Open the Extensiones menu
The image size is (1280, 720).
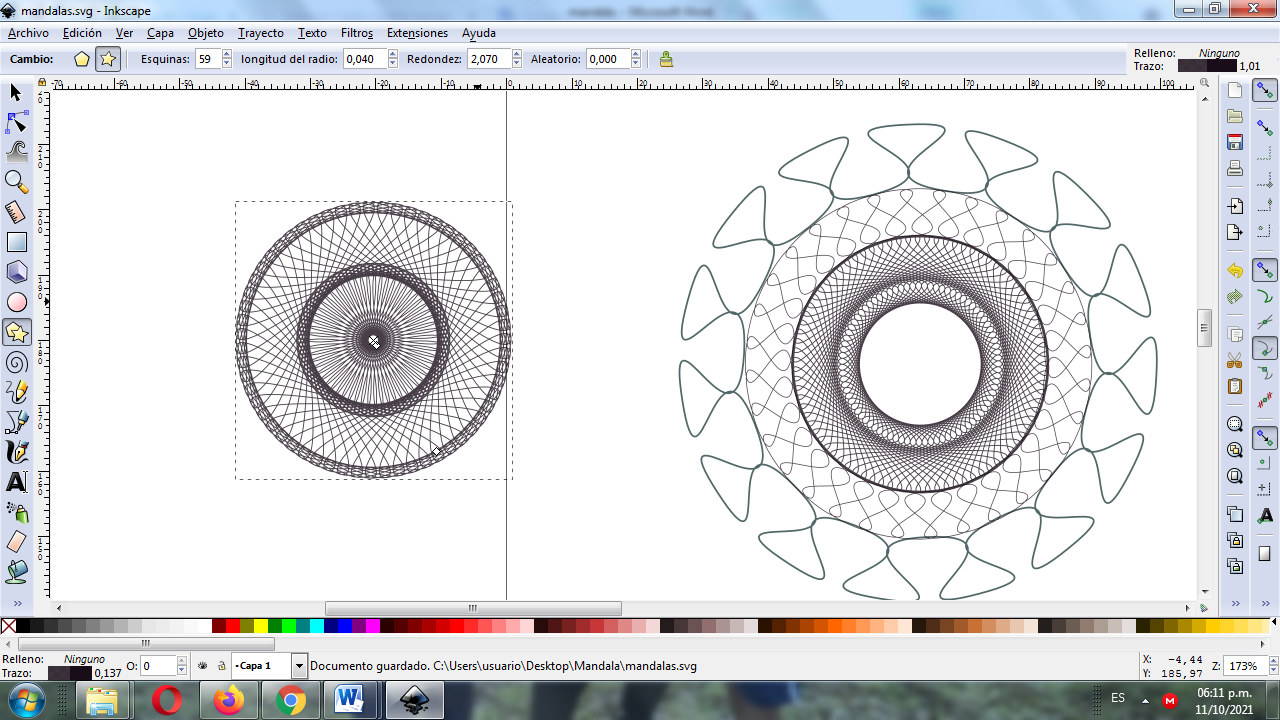click(x=417, y=33)
